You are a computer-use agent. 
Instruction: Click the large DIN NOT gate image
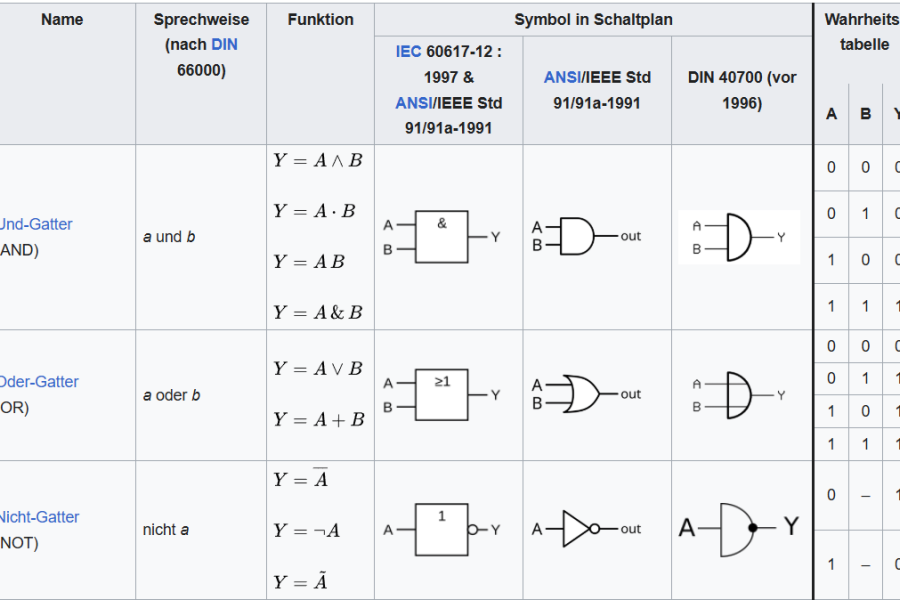739,527
